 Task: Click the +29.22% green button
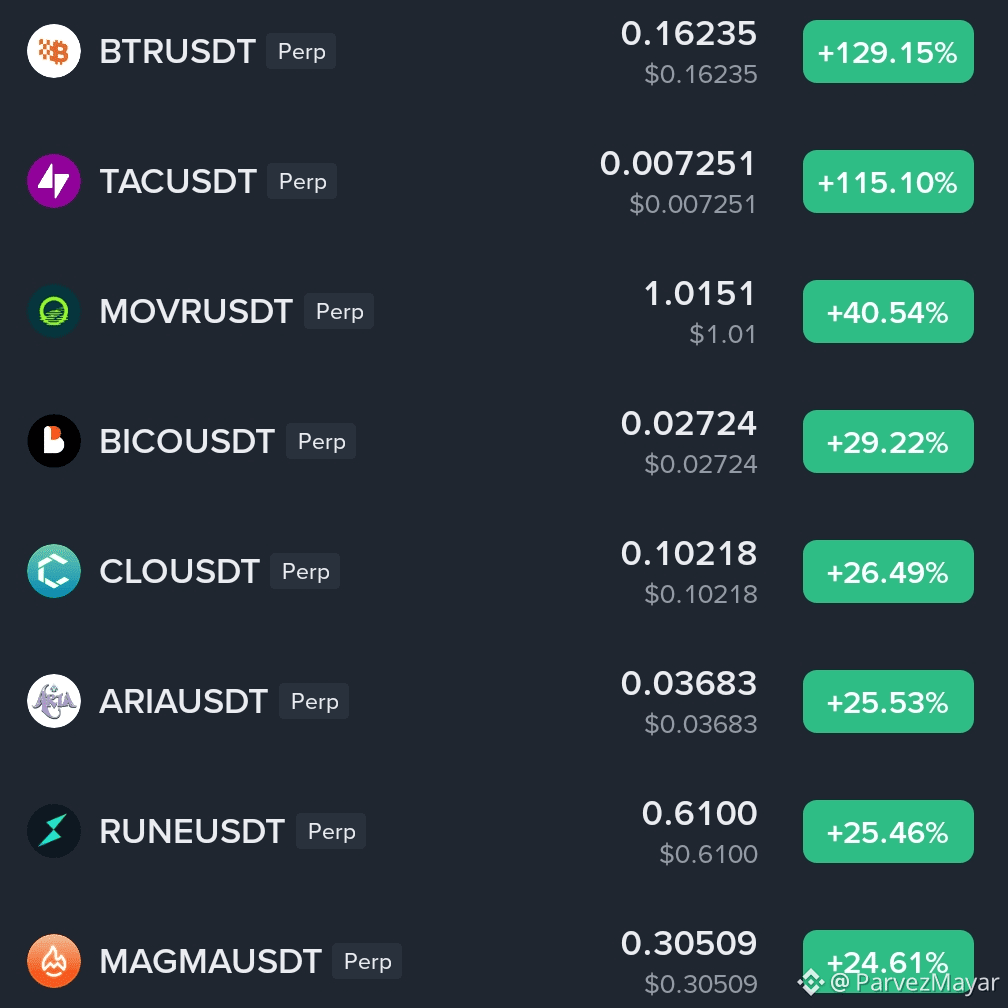888,442
